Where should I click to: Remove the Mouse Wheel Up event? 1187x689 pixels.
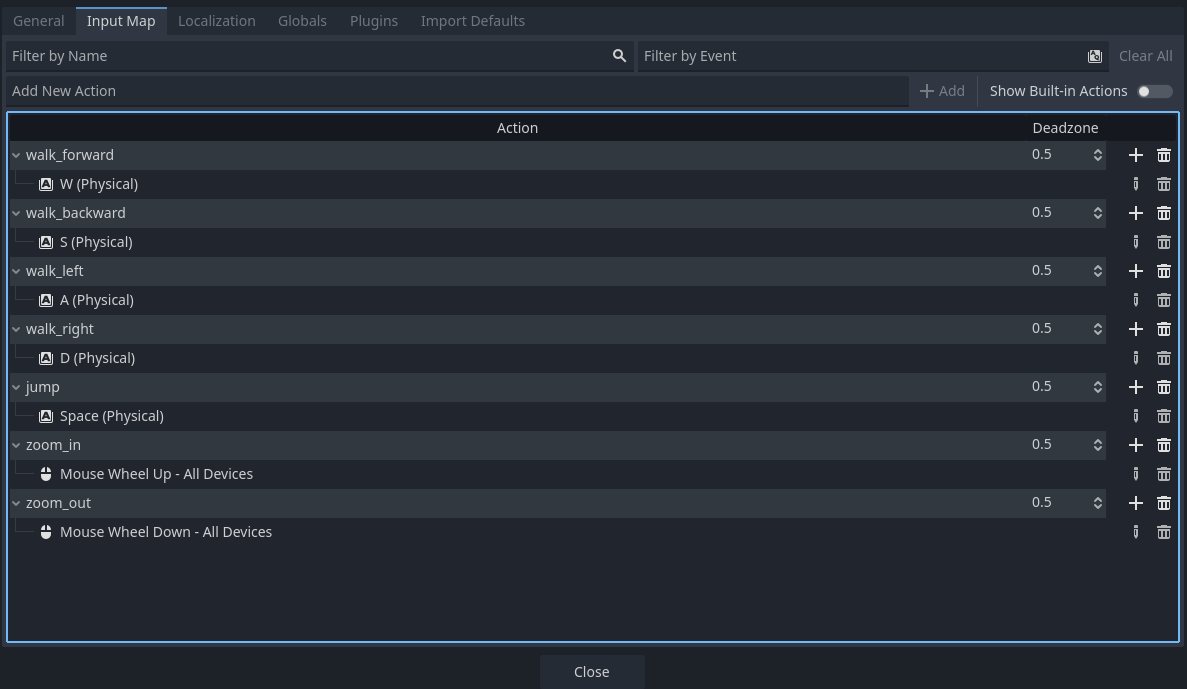pos(1164,475)
